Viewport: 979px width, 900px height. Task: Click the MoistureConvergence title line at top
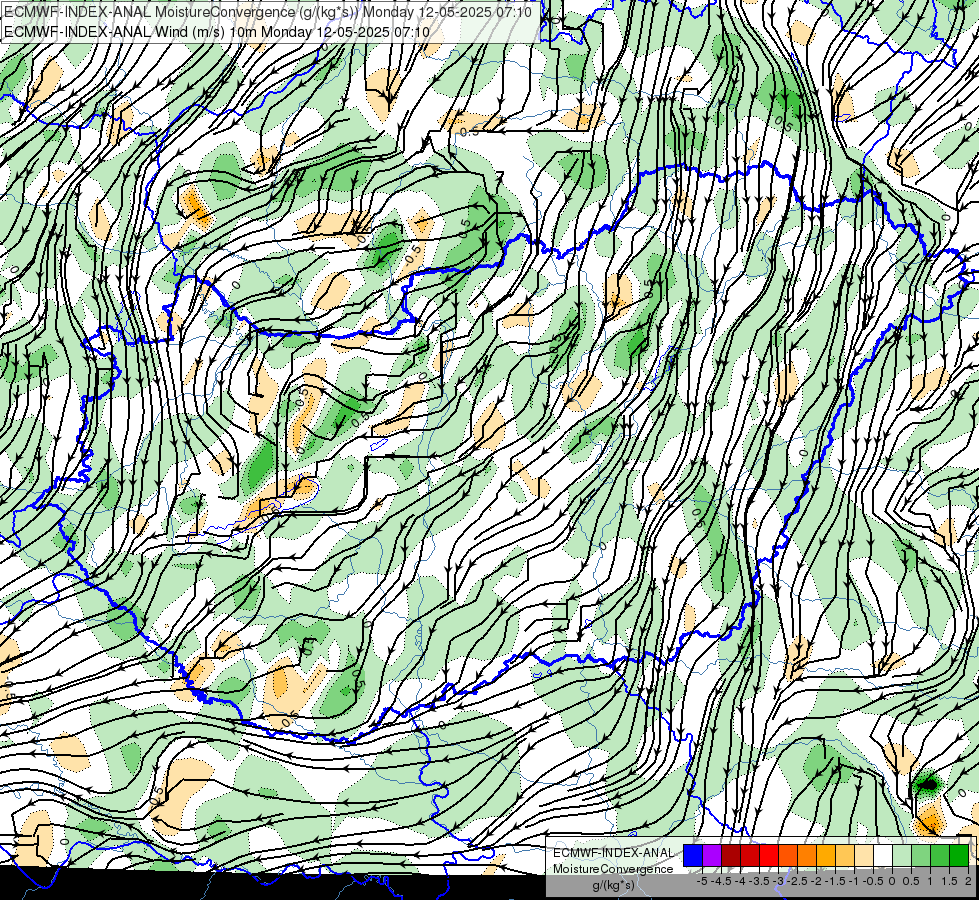point(268,12)
